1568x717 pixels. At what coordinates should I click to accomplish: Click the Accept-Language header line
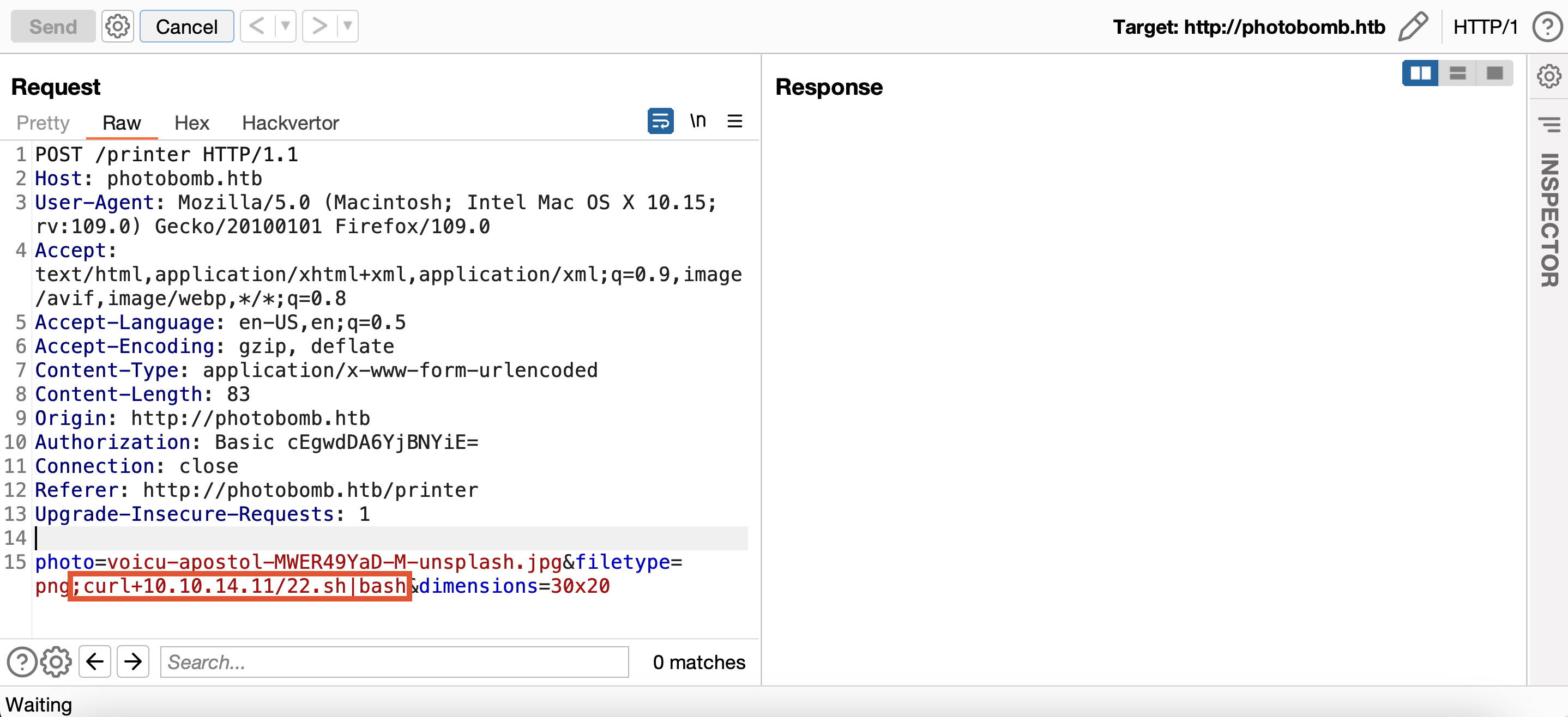coord(220,323)
